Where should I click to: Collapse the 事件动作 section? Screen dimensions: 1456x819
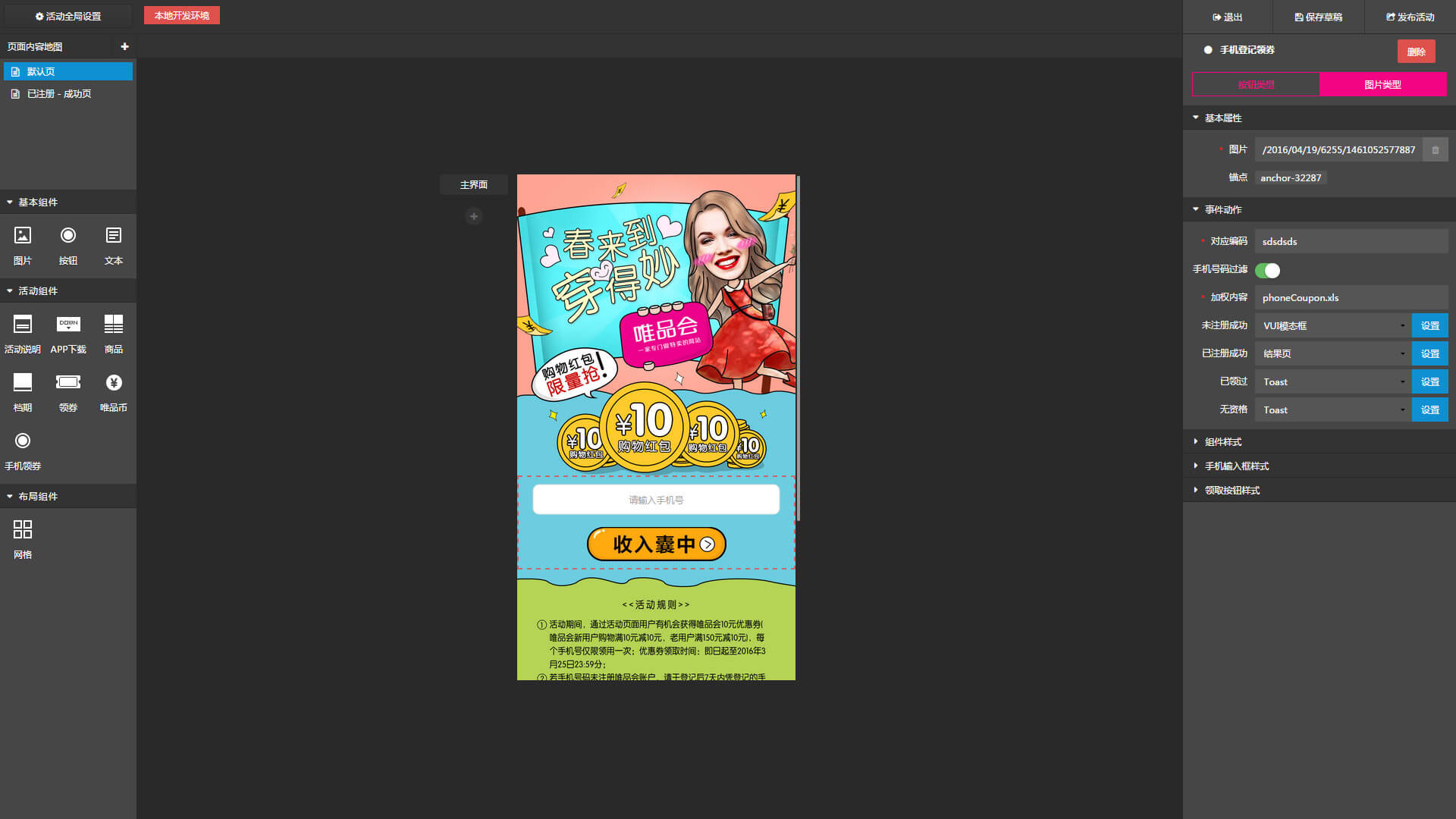(1319, 209)
